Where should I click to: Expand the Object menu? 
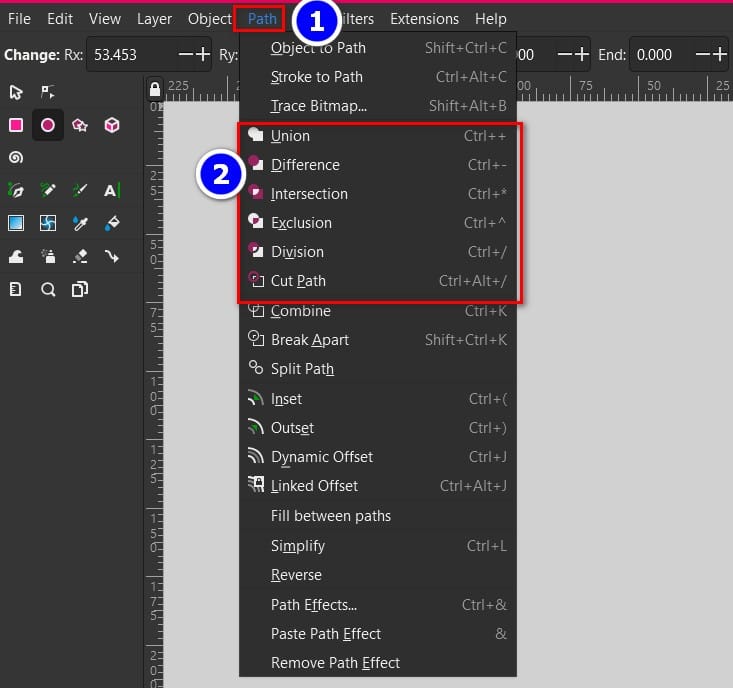[x=209, y=19]
